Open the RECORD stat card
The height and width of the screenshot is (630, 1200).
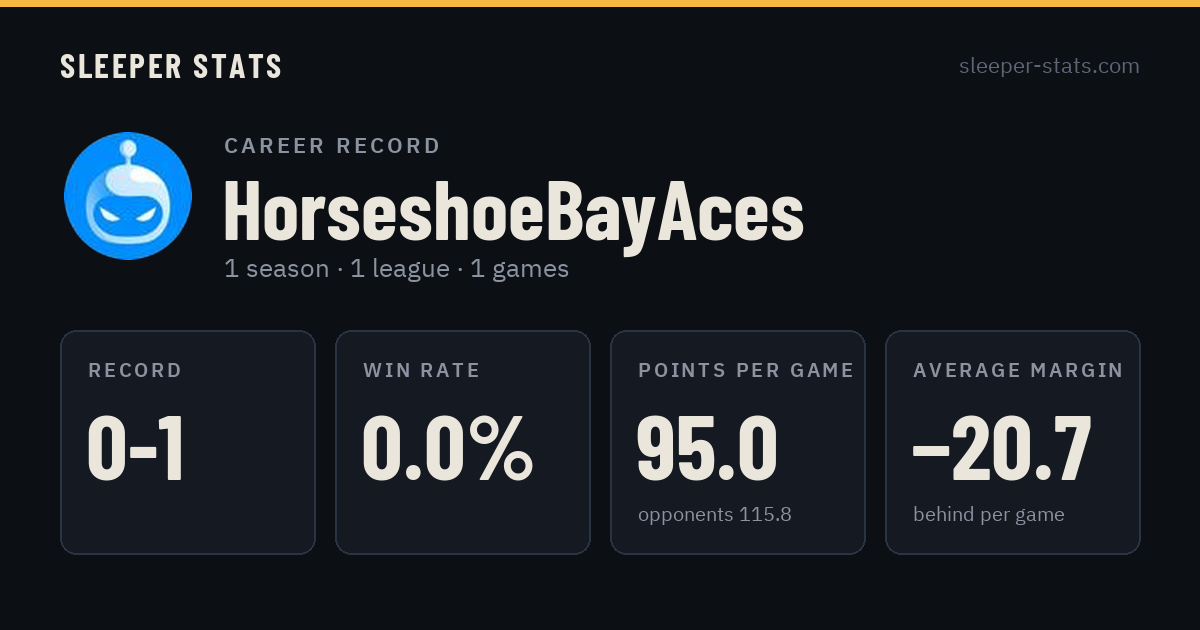188,442
